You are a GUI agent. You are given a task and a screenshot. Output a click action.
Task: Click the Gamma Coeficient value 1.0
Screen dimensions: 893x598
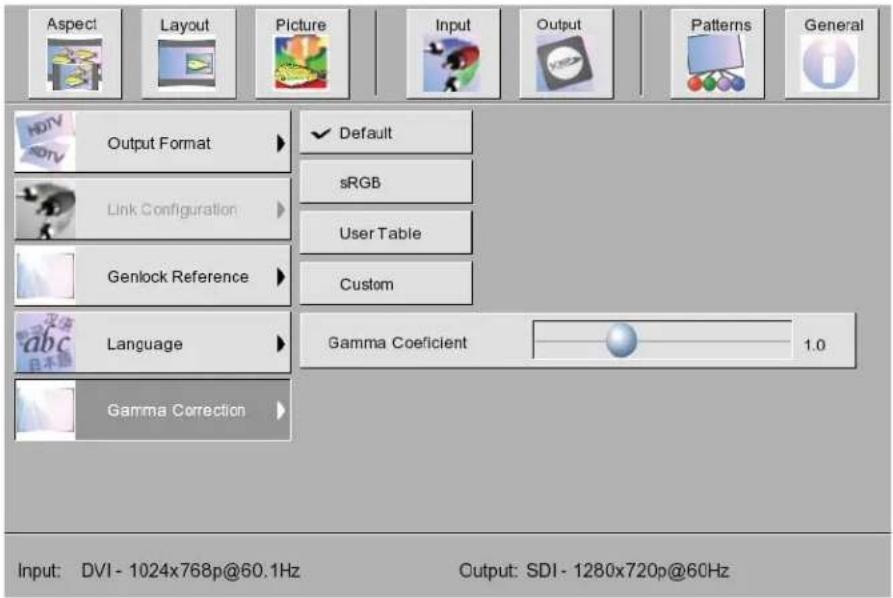click(814, 345)
